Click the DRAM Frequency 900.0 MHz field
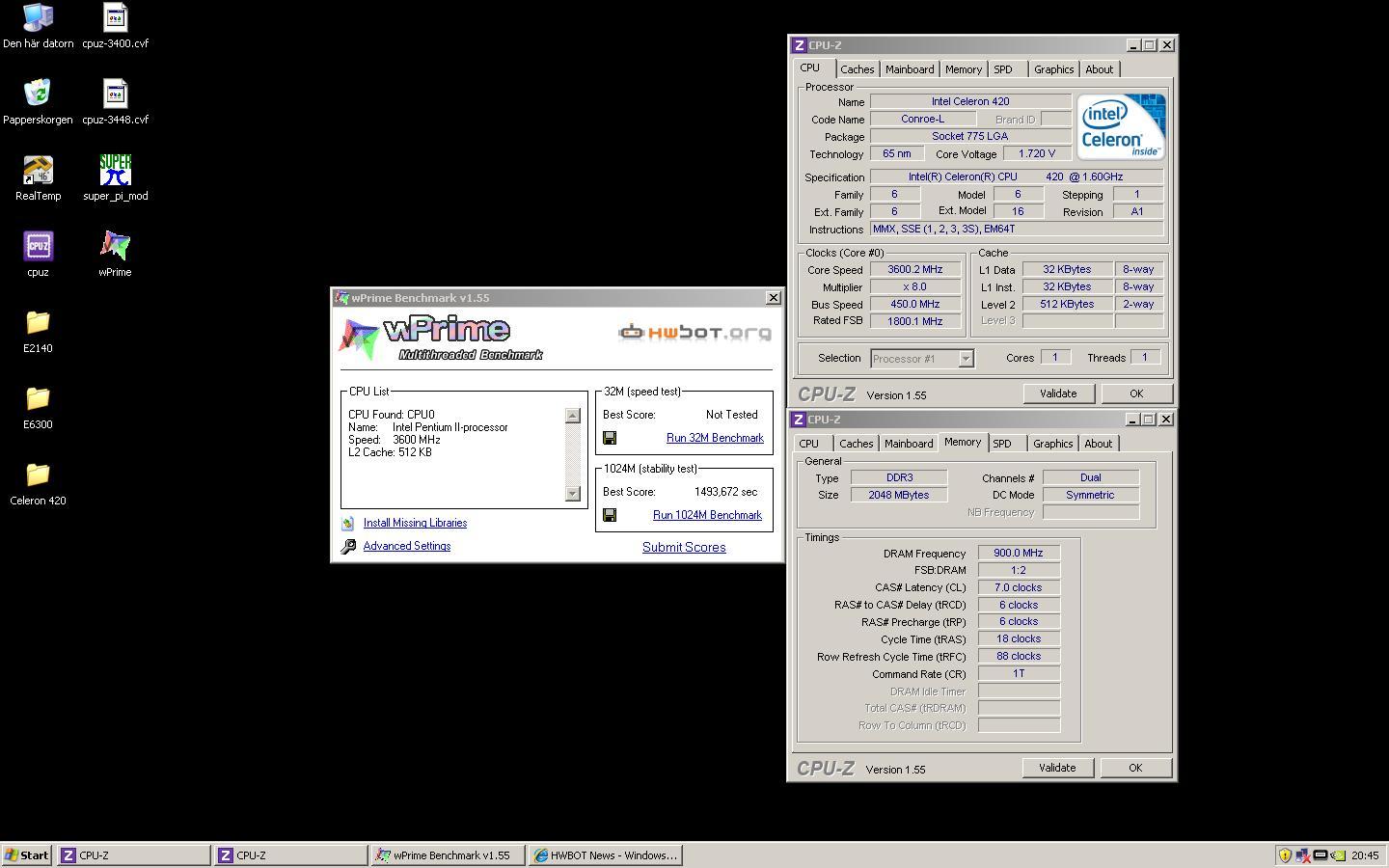This screenshot has width=1389, height=868. (x=1019, y=554)
